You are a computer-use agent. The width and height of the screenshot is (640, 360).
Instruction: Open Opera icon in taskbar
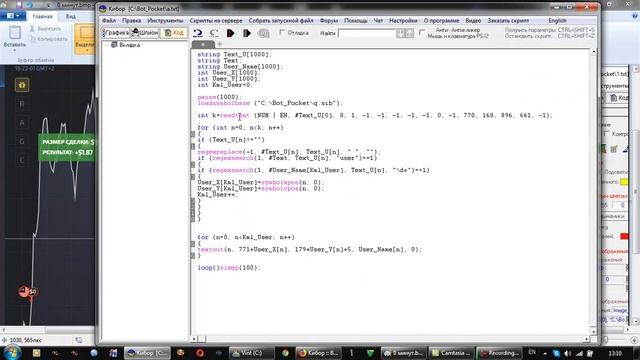pyautogui.click(x=200, y=353)
